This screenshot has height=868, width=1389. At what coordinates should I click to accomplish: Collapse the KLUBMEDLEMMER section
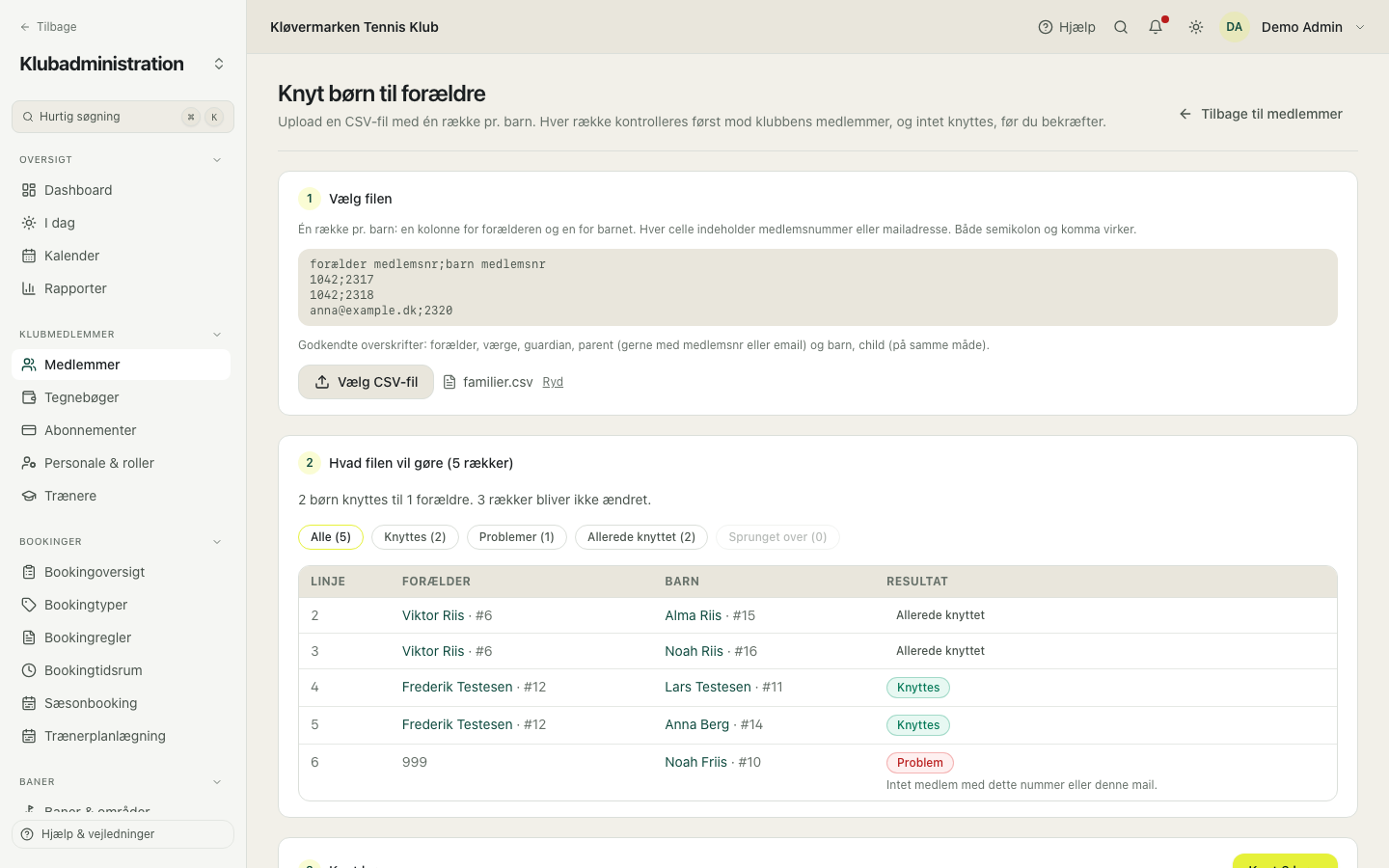217,335
